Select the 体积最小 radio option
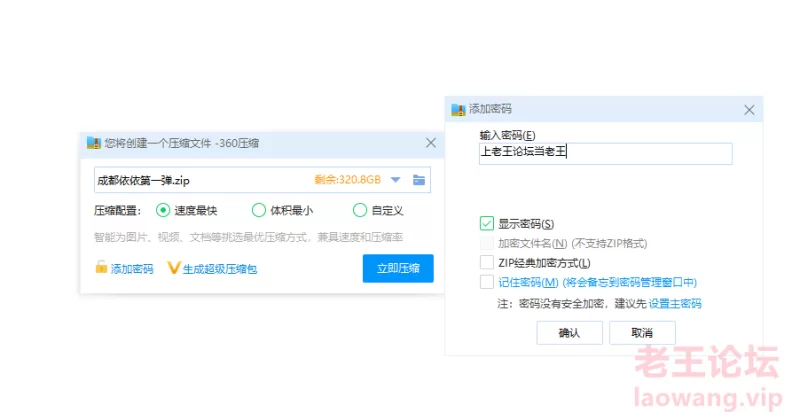Viewport: 800px width, 420px height. [259, 210]
